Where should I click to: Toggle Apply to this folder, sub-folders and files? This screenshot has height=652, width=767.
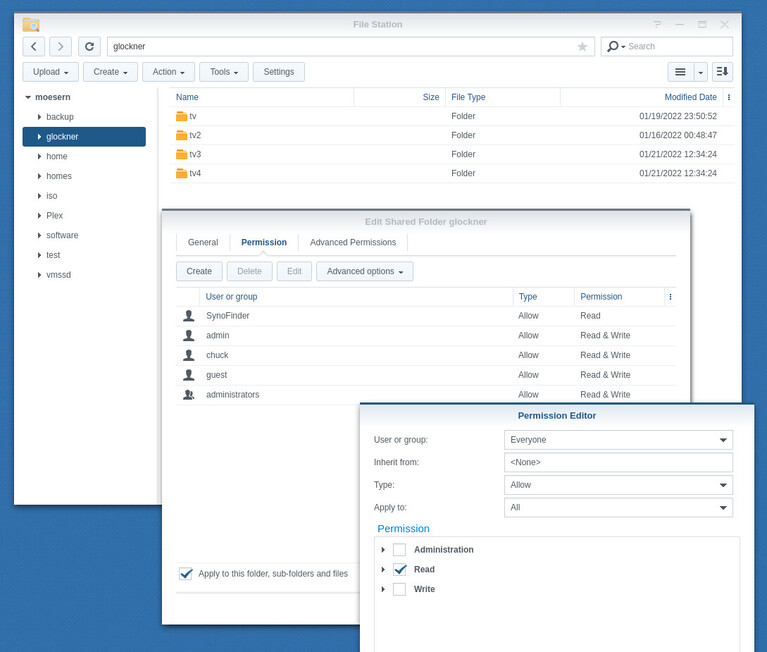coord(186,574)
